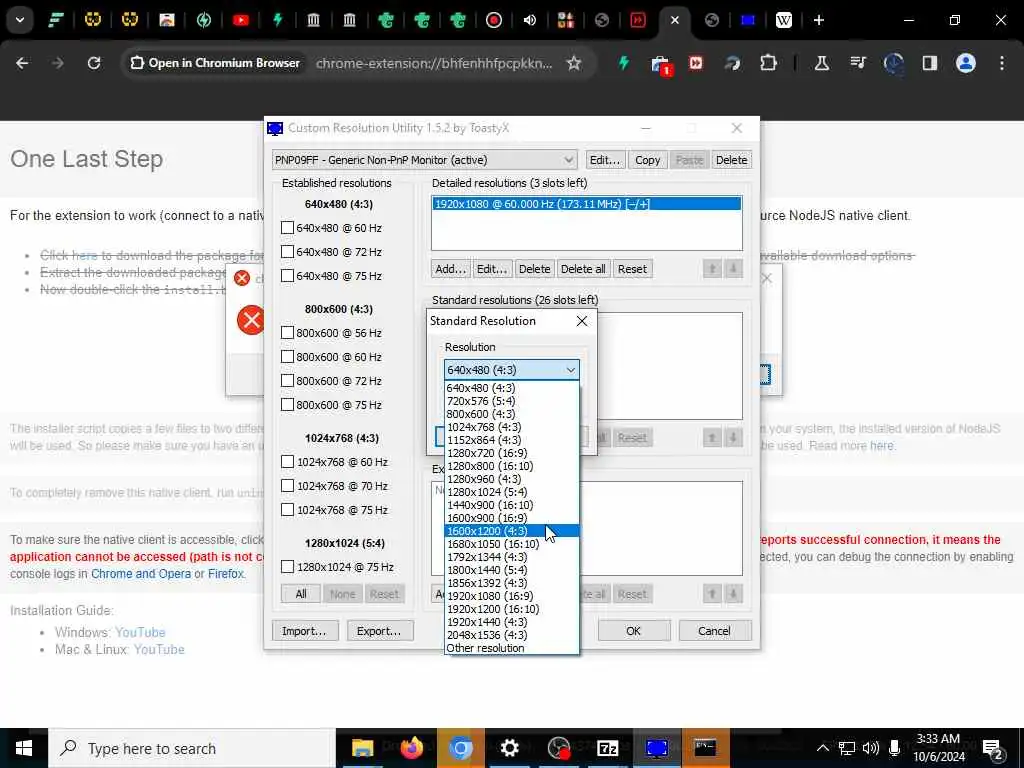Image resolution: width=1024 pixels, height=768 pixels.
Task: Select the 1920x1080 @ 60.000 Hz detailed entry
Action: coord(586,204)
